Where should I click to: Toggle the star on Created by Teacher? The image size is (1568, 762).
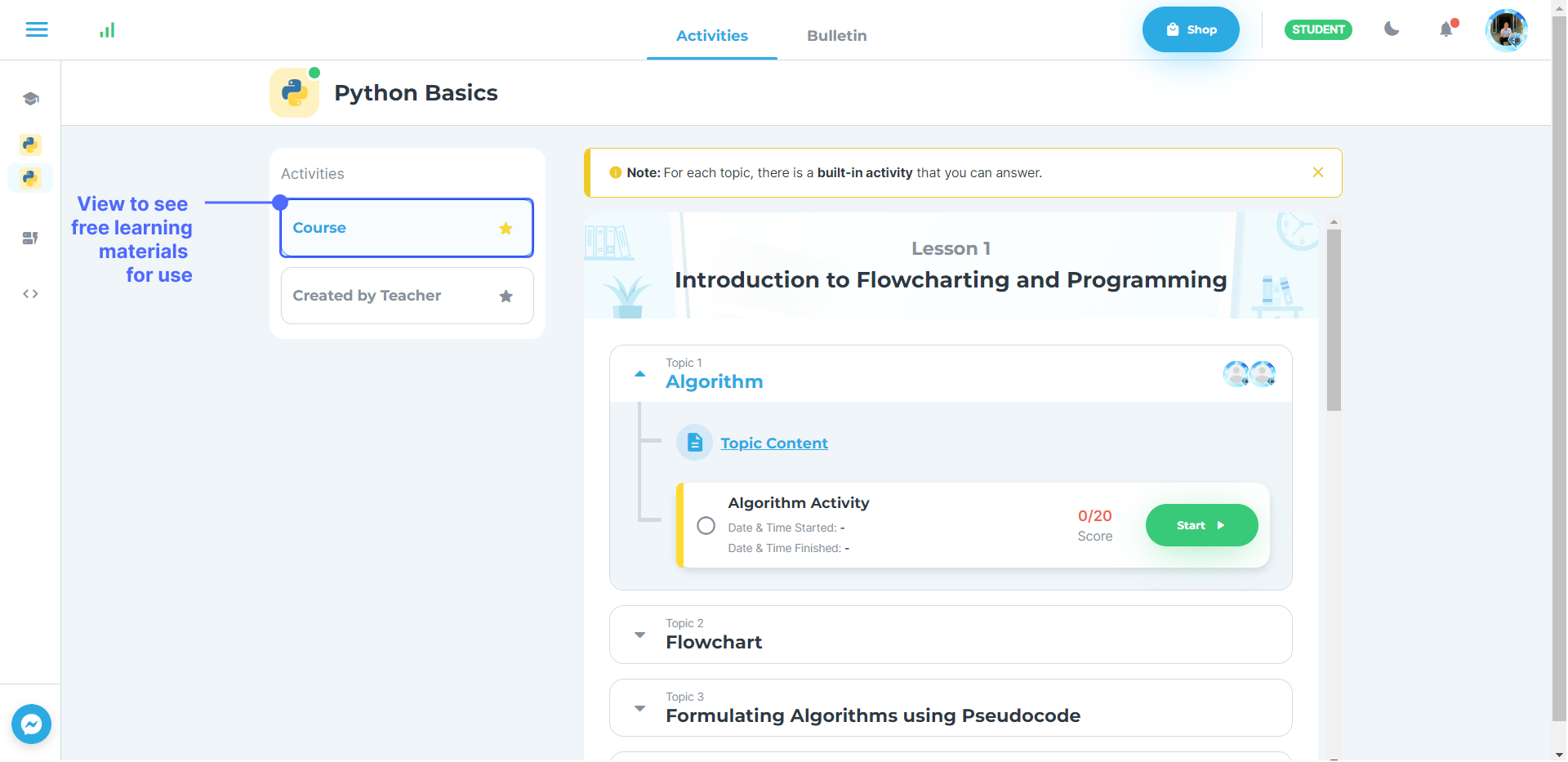point(506,296)
